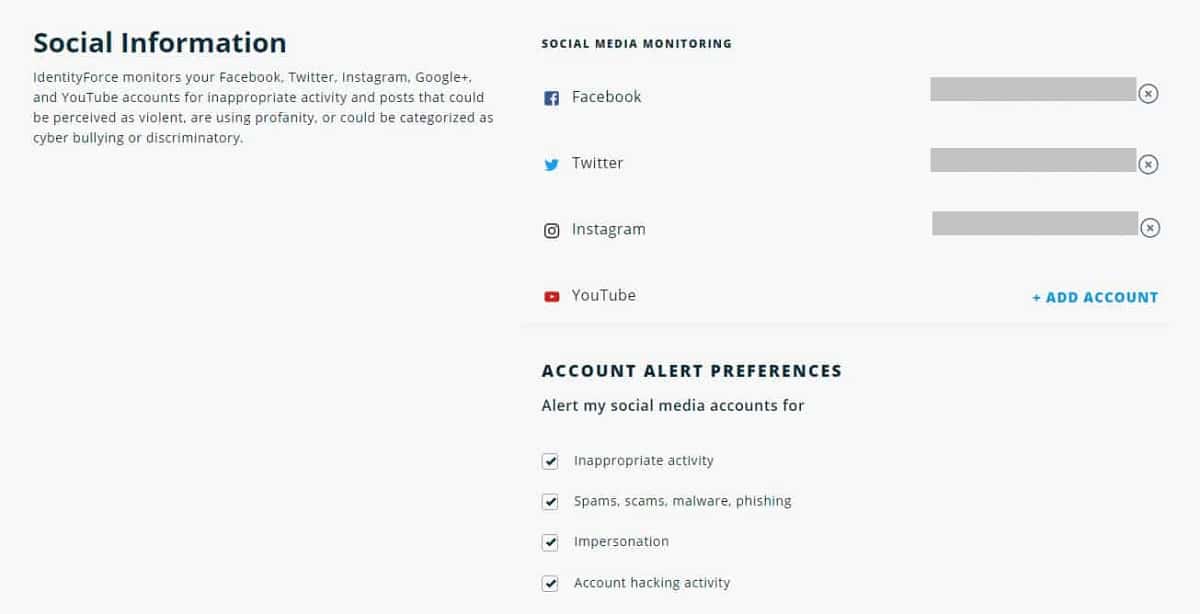Click the YouTube row label
The width and height of the screenshot is (1200, 614).
pyautogui.click(x=604, y=295)
